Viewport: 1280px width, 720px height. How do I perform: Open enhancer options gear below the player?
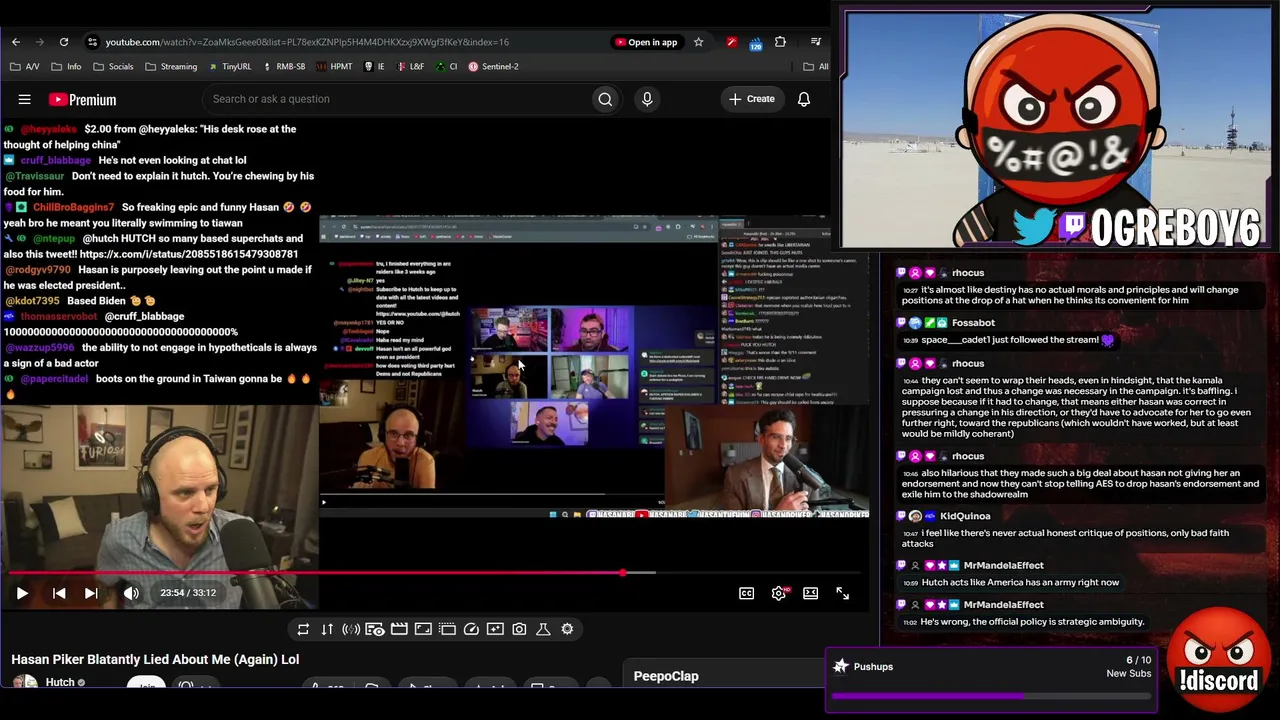(567, 629)
